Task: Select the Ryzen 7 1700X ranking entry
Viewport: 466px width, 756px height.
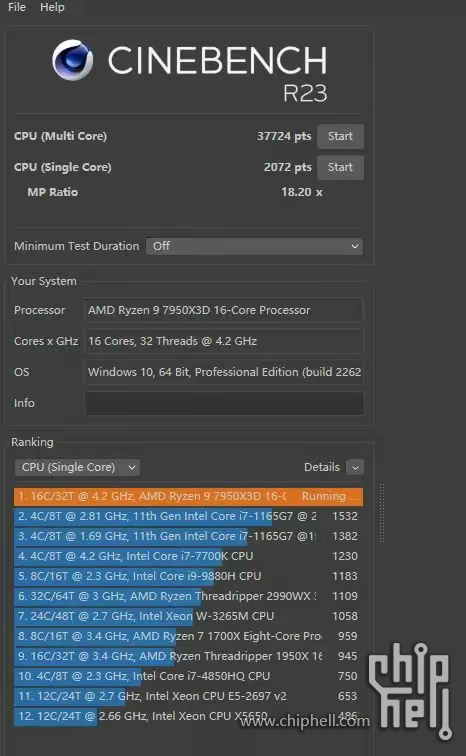Action: (188, 636)
